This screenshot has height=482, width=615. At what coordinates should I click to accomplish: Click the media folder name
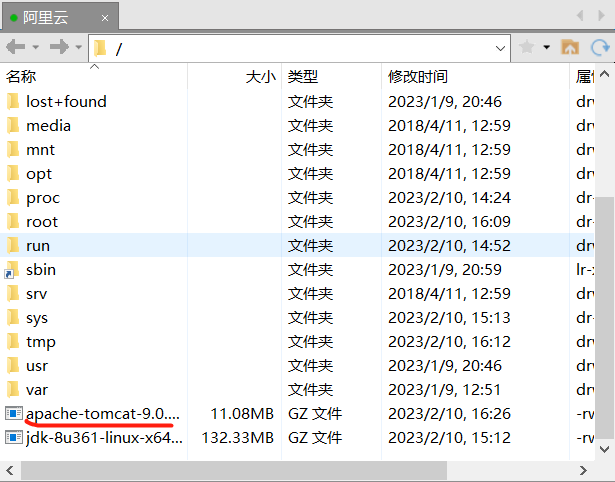48,126
